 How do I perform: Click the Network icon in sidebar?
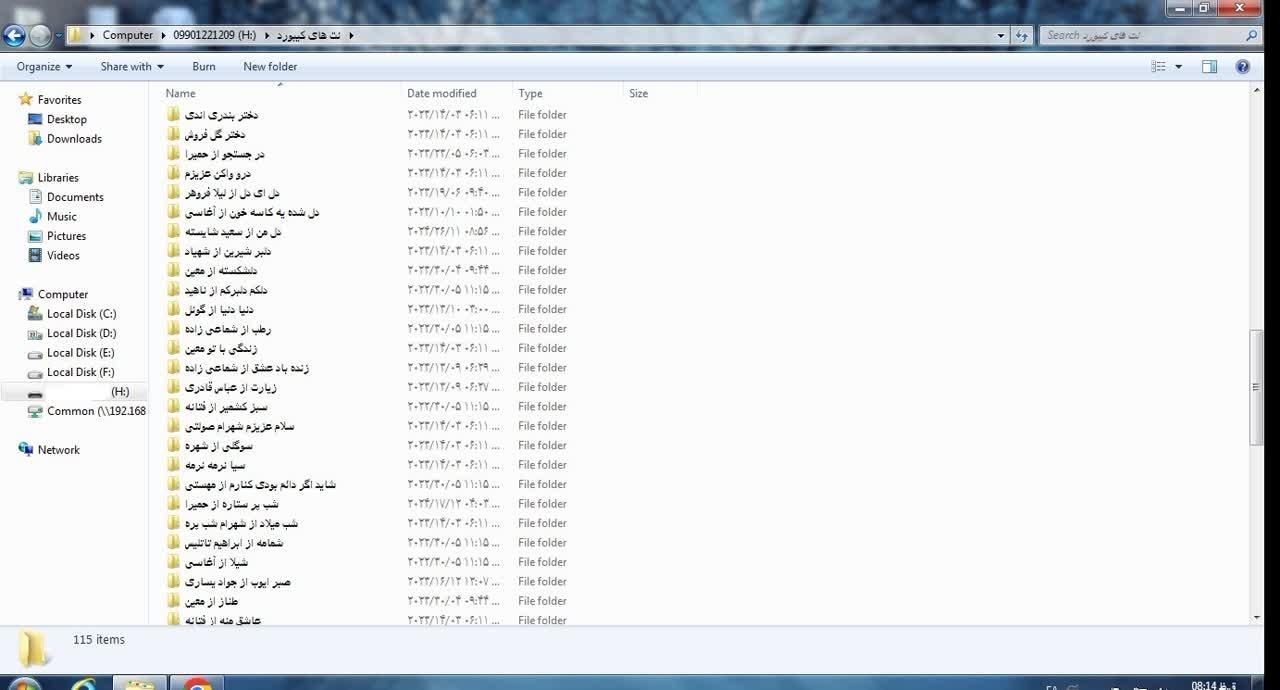[26, 450]
